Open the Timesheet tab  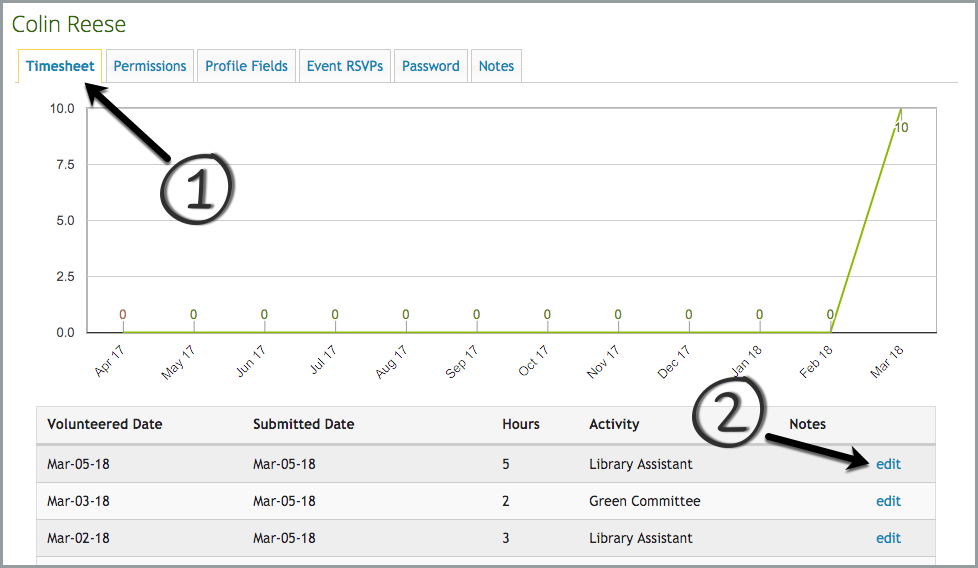click(60, 66)
